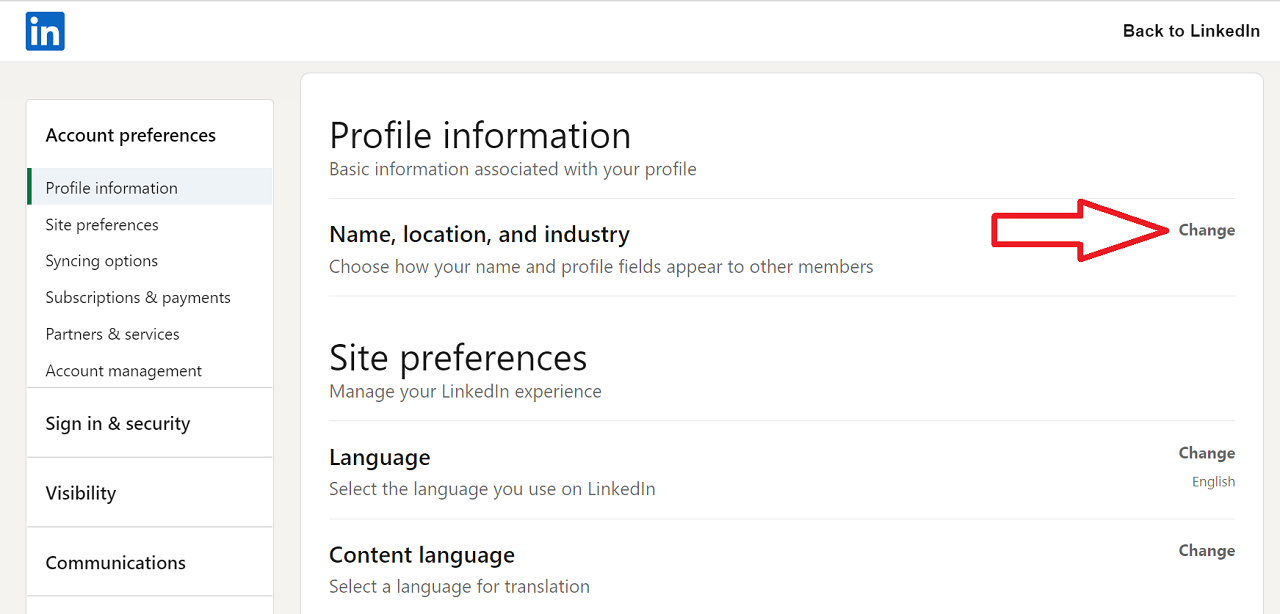
Task: Open Account management sidebar item
Action: pos(123,371)
